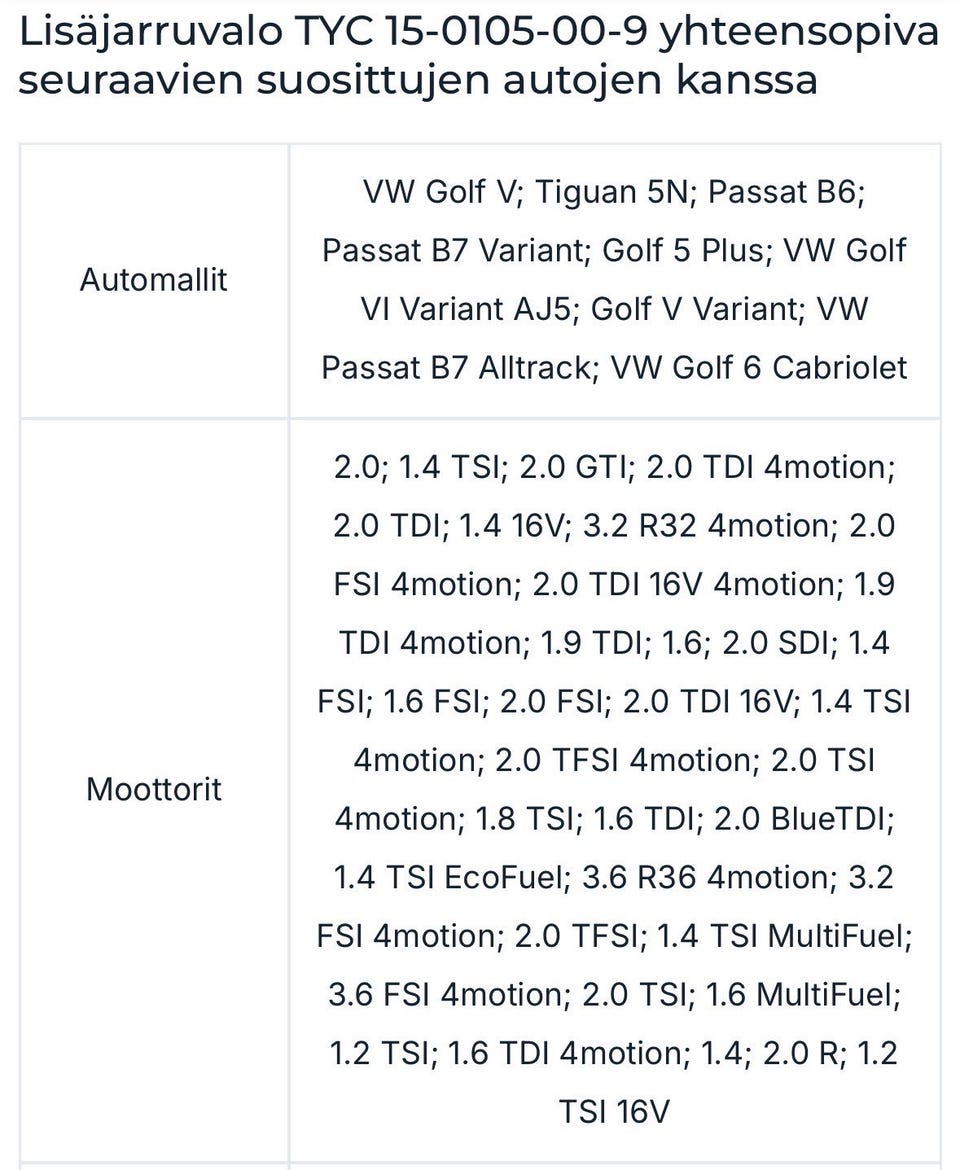960x1170 pixels.
Task: Click the VW Golf 6 Cabriolet text
Action: tap(760, 368)
